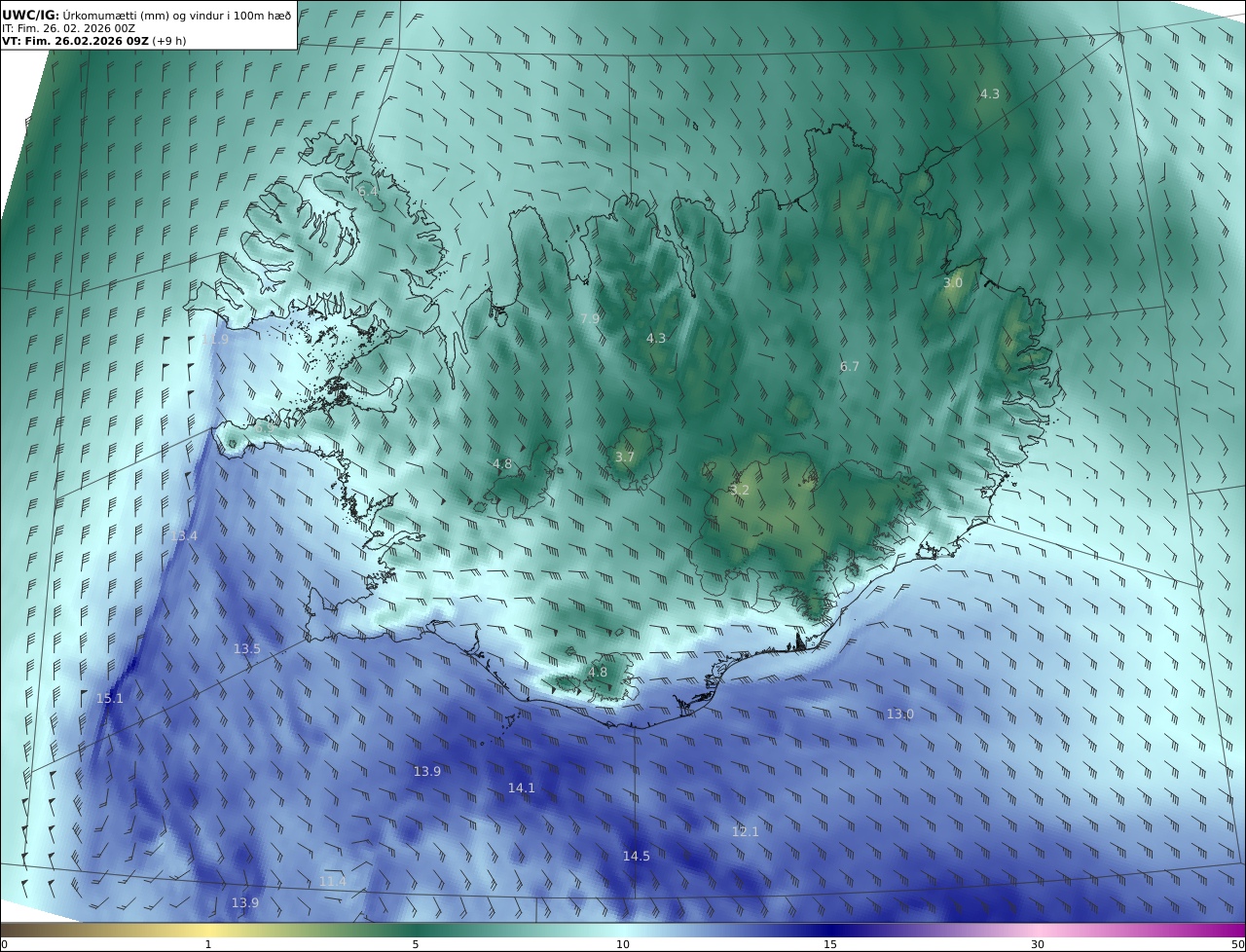Click the color scale tick label 10
Image resolution: width=1246 pixels, height=952 pixels.
(623, 944)
